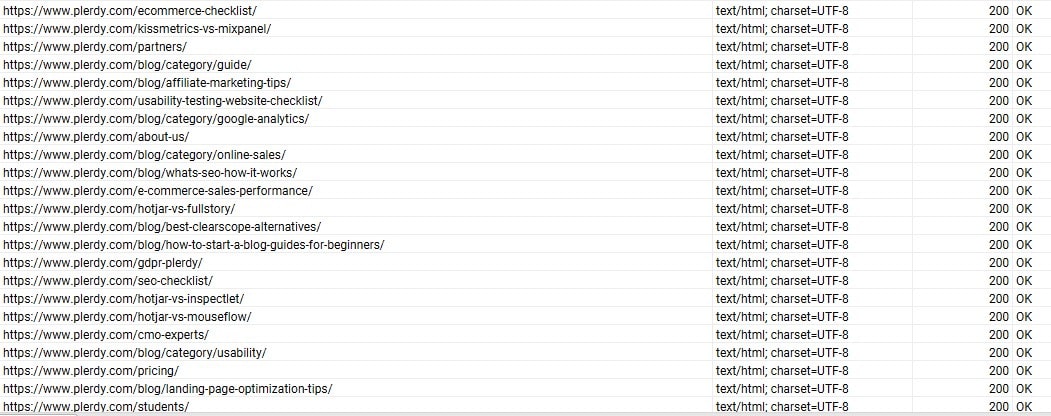Select the pricing page URL cell

click(x=356, y=370)
